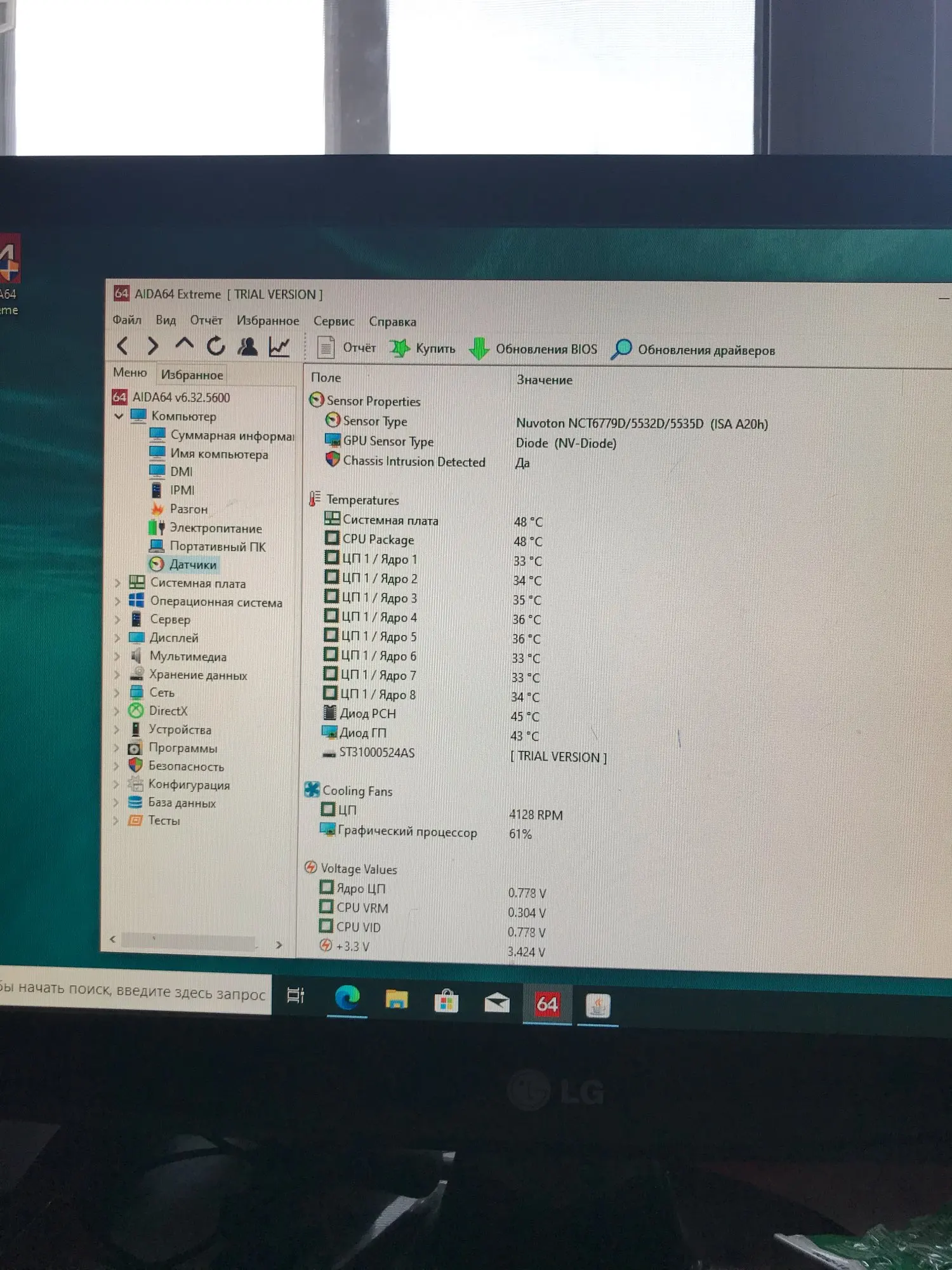
Task: Click the Windows taskbar search box
Action: click(x=135, y=992)
